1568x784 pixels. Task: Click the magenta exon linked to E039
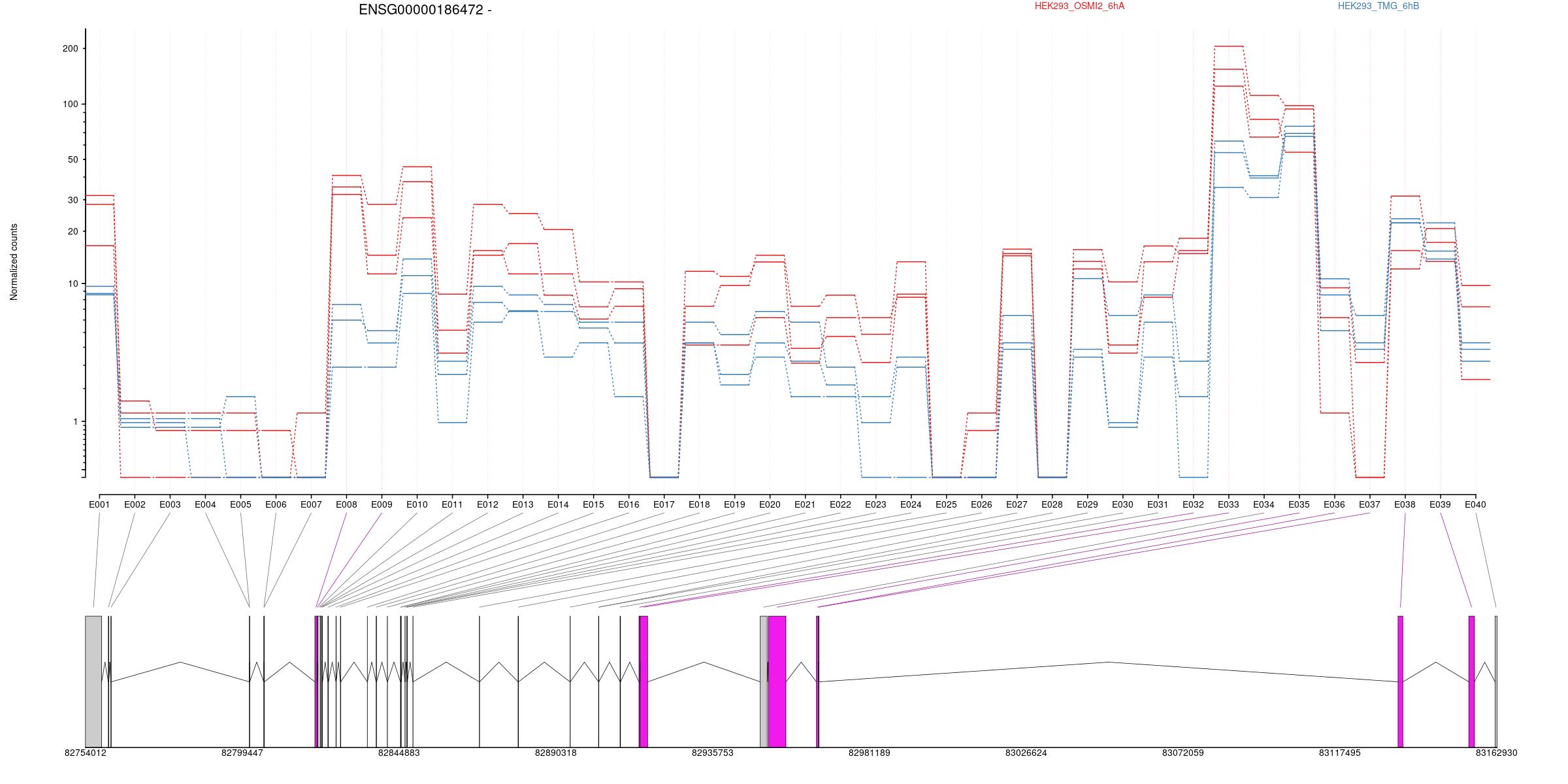pyautogui.click(x=1472, y=681)
